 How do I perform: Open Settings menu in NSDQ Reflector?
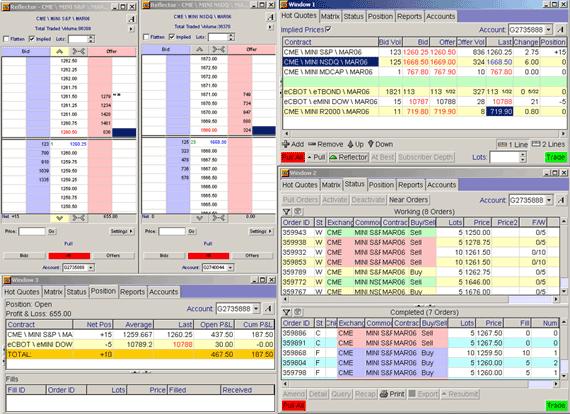click(x=261, y=231)
